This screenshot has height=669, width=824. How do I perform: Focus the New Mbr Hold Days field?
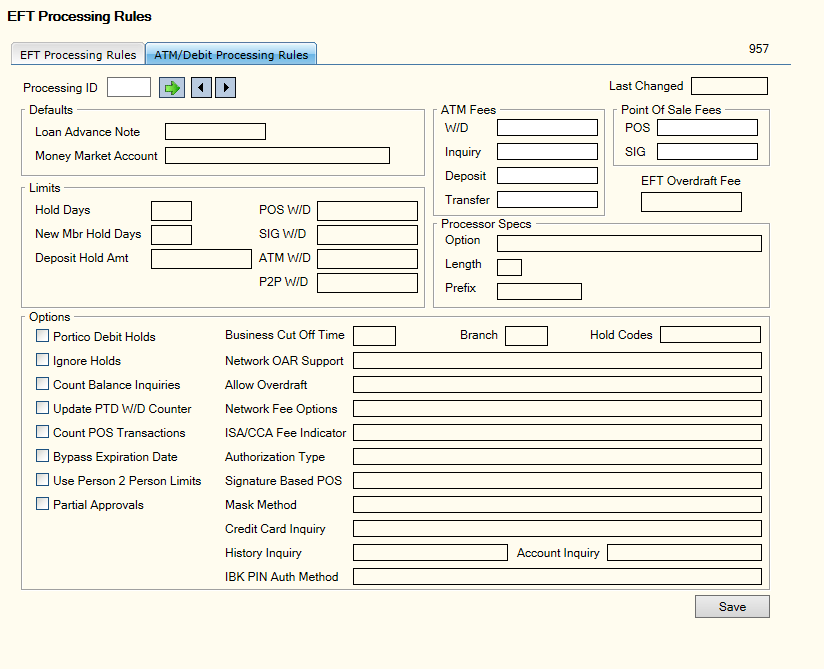click(171, 235)
